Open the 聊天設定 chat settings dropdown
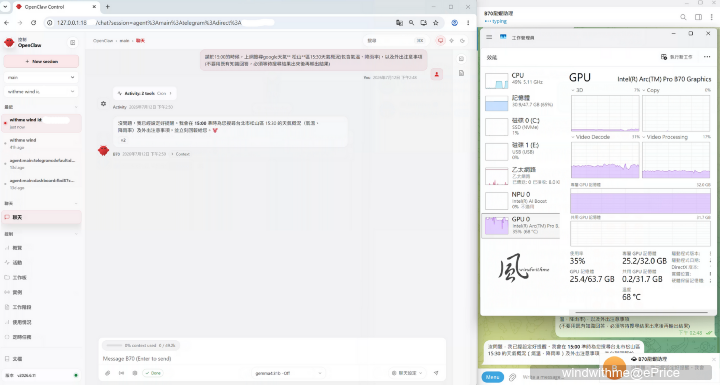Viewport: 720px width, 385px height. 407,373
